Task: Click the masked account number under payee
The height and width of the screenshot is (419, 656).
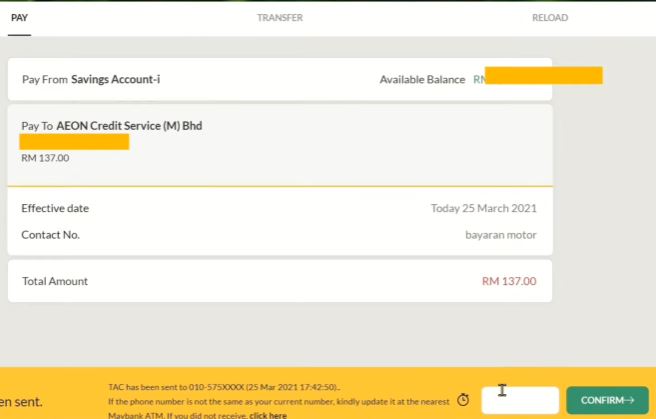Action: pos(75,142)
